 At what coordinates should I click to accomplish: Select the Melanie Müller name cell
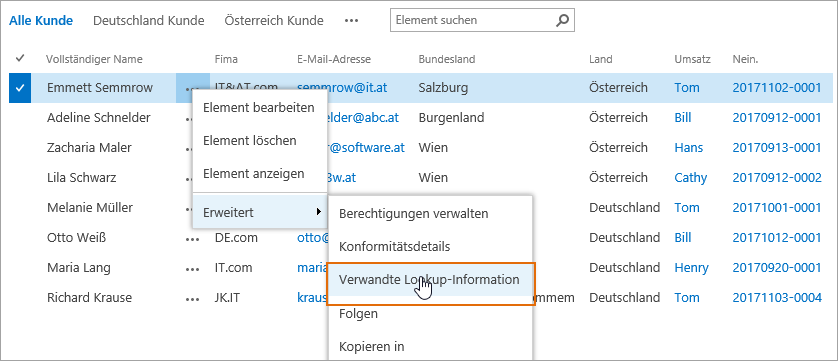[x=90, y=208]
